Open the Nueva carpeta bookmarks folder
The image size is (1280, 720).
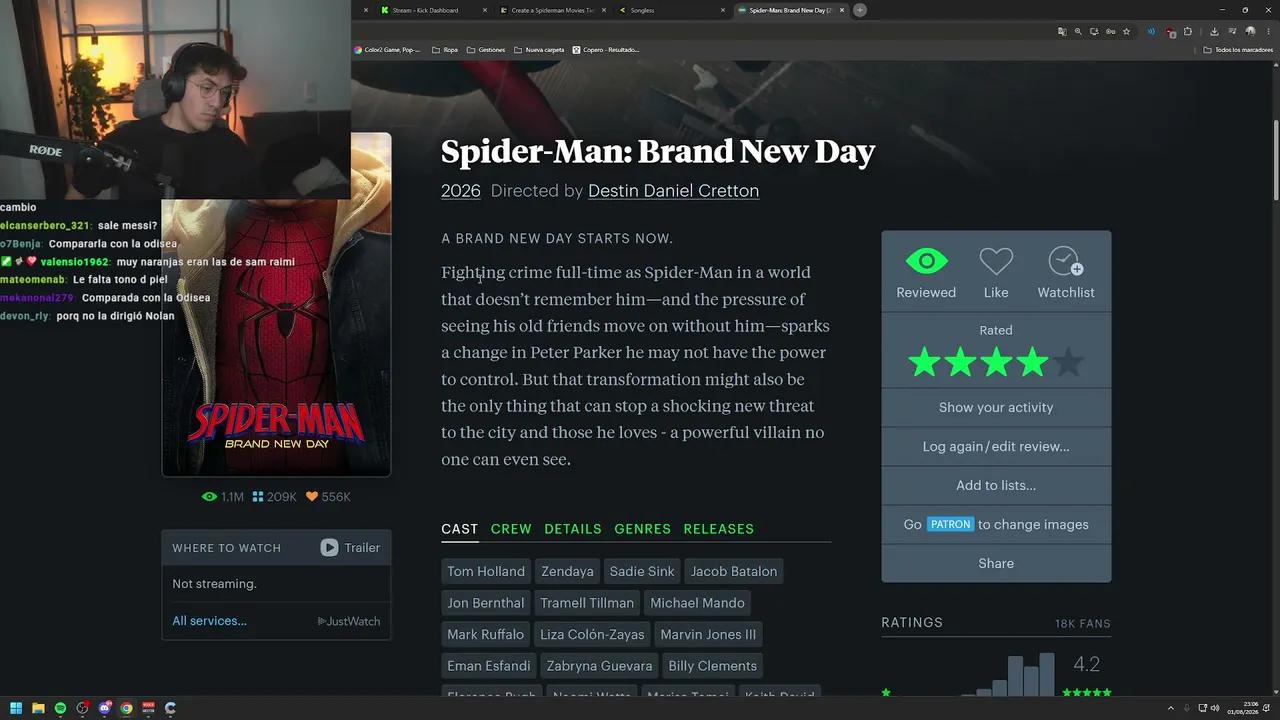pyautogui.click(x=539, y=50)
